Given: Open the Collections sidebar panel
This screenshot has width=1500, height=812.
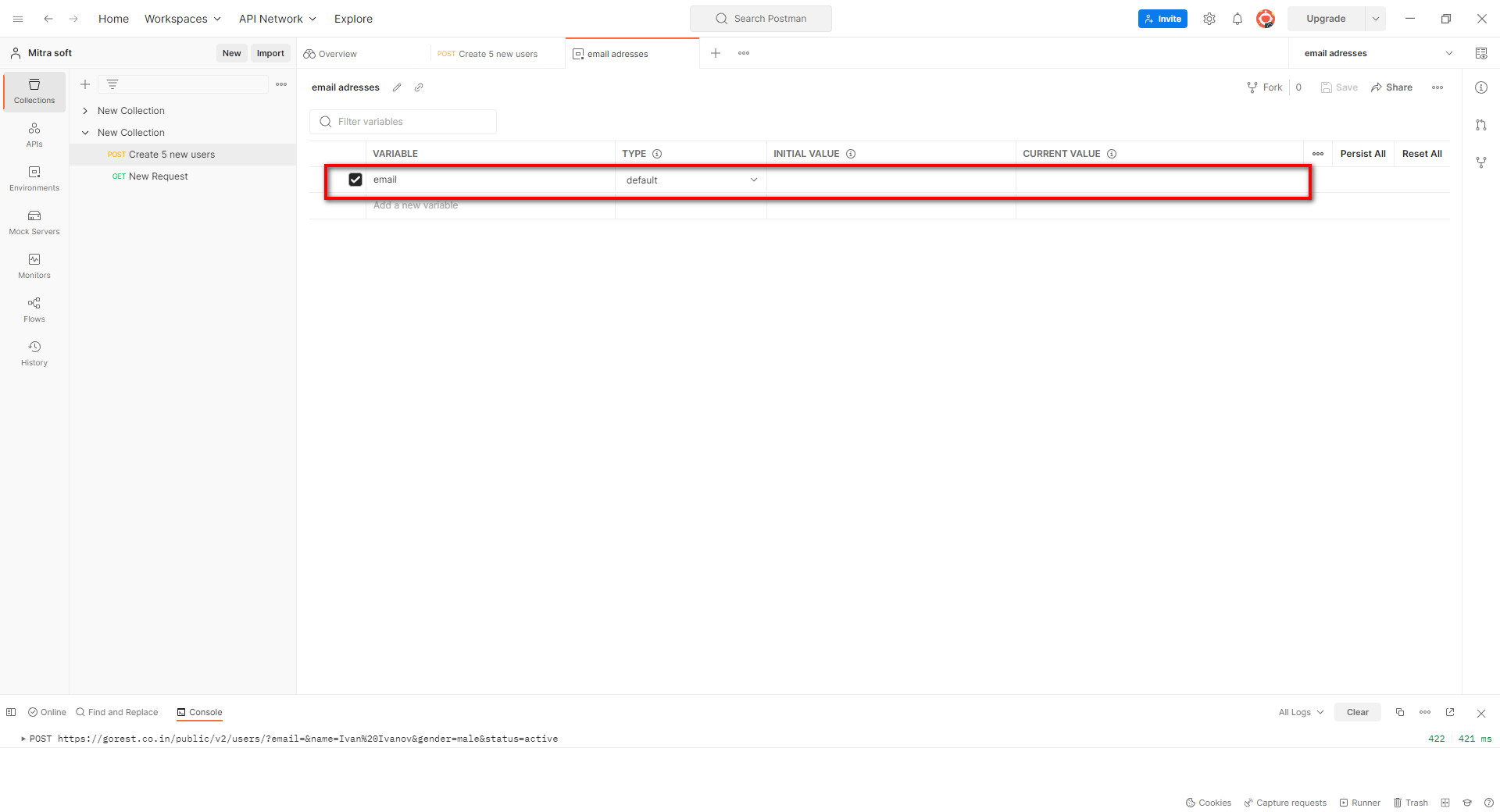Looking at the screenshot, I should click(34, 91).
